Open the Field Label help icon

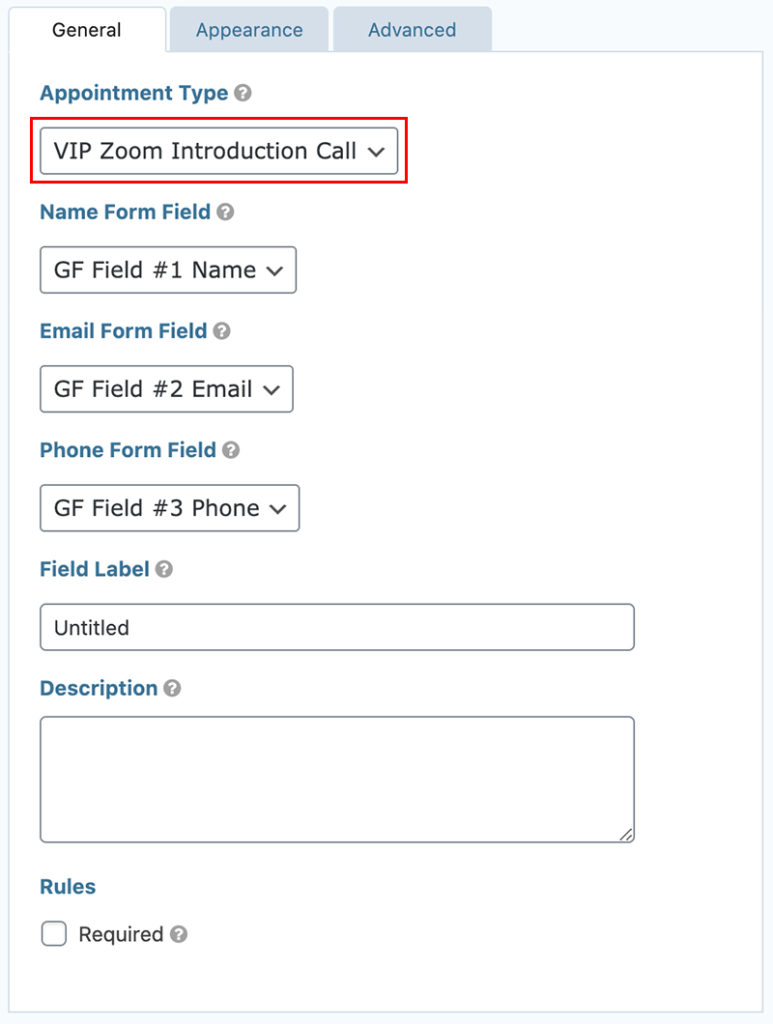coord(166,569)
